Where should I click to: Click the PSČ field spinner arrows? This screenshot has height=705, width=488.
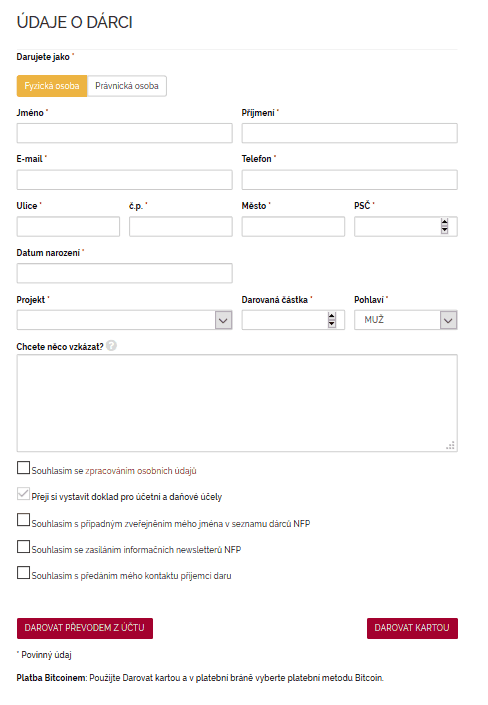click(444, 226)
